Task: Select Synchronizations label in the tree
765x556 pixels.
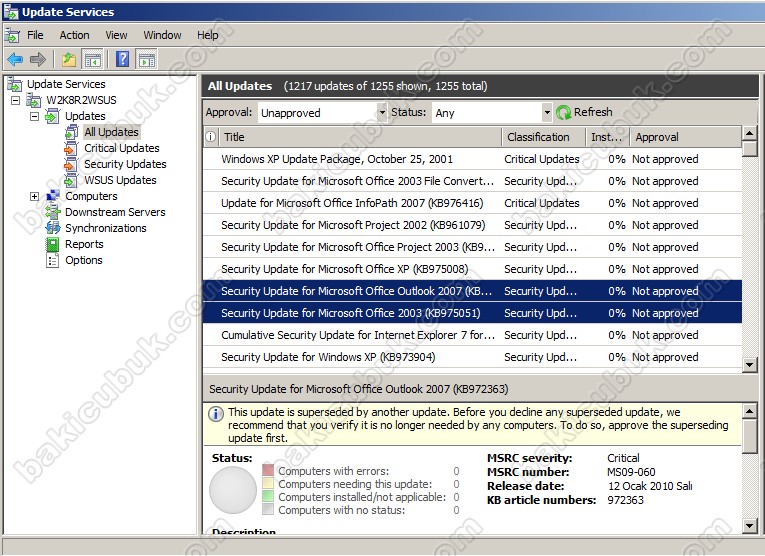Action: point(105,228)
